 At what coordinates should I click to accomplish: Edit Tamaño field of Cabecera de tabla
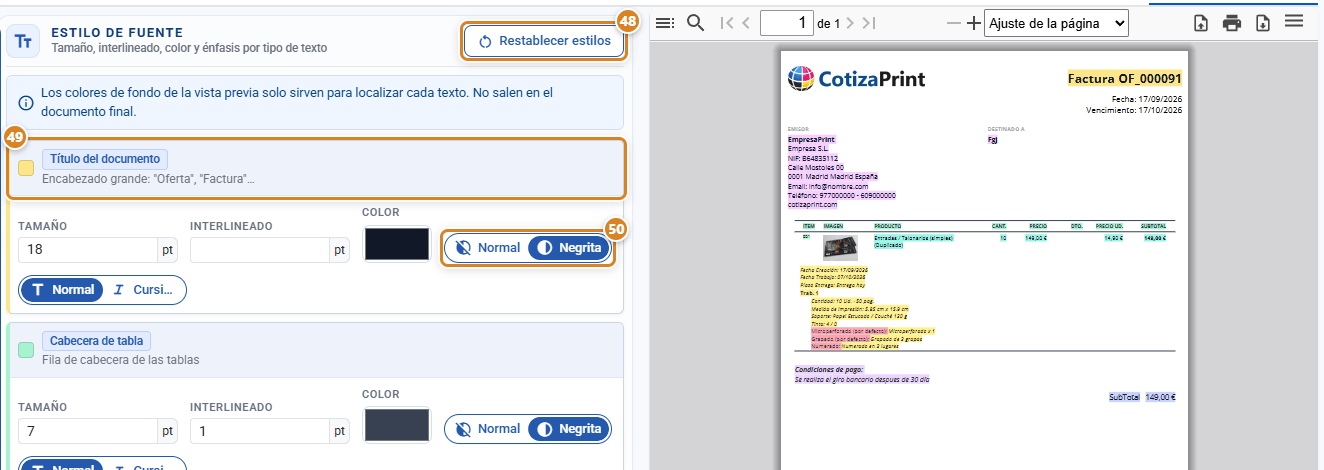click(x=88, y=431)
